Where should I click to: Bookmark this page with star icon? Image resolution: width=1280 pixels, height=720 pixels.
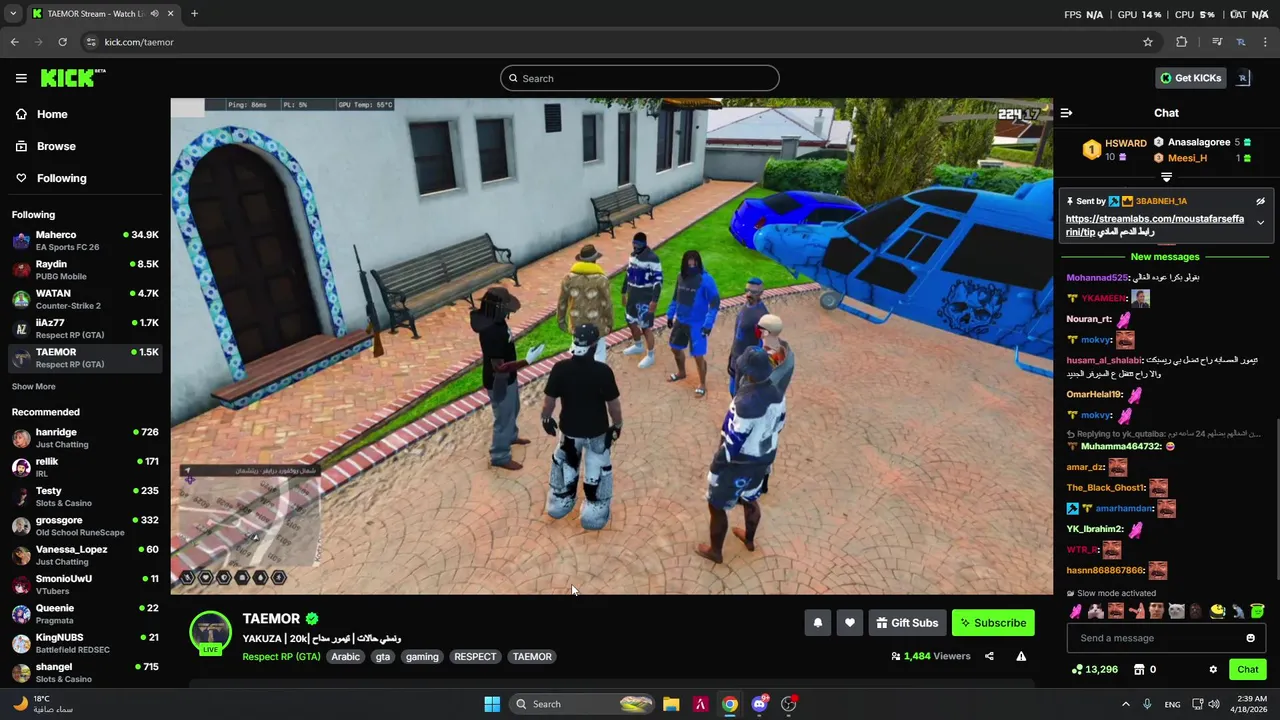coord(1148,42)
